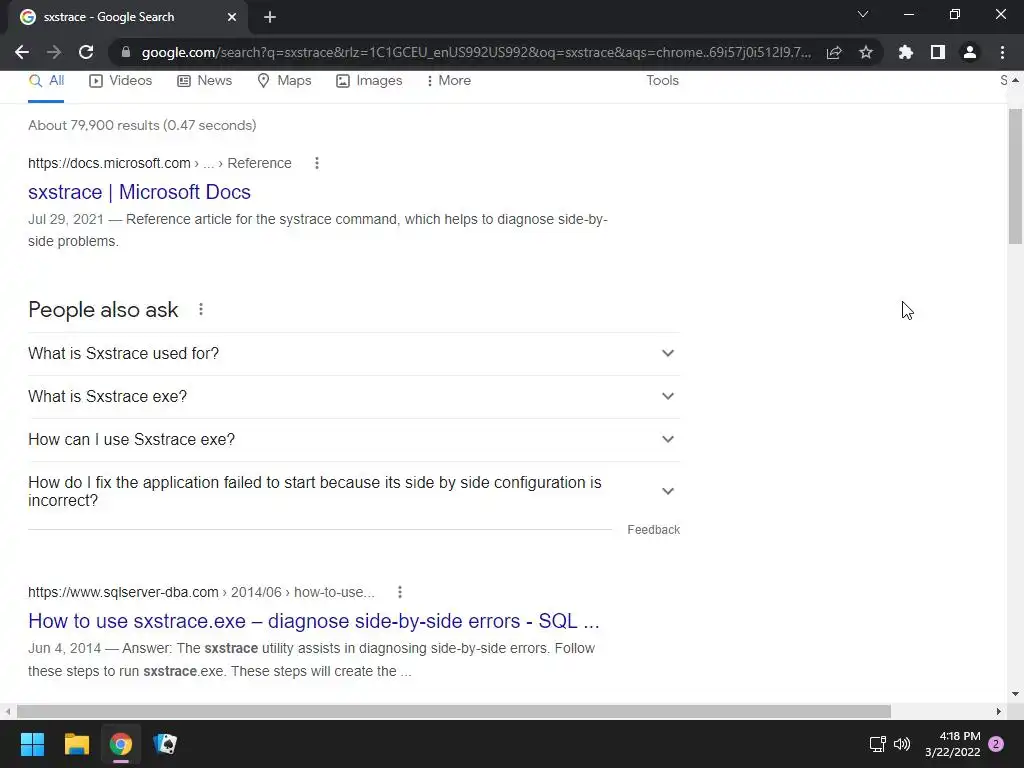Reload the Google search page

(86, 52)
